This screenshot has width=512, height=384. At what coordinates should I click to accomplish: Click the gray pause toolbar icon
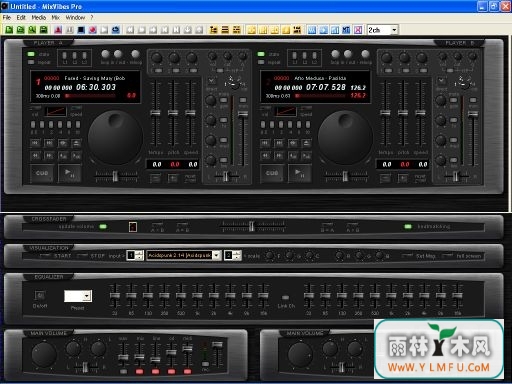[70, 30]
